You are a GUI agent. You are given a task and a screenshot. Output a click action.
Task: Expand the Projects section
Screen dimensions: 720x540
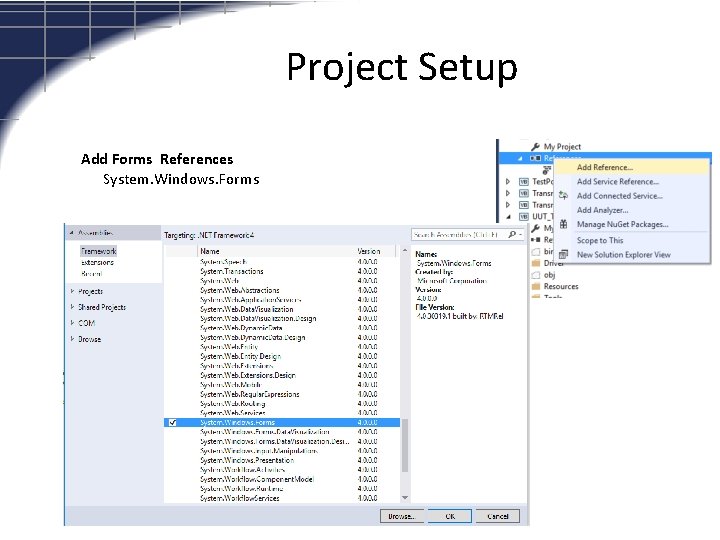pyautogui.click(x=72, y=291)
